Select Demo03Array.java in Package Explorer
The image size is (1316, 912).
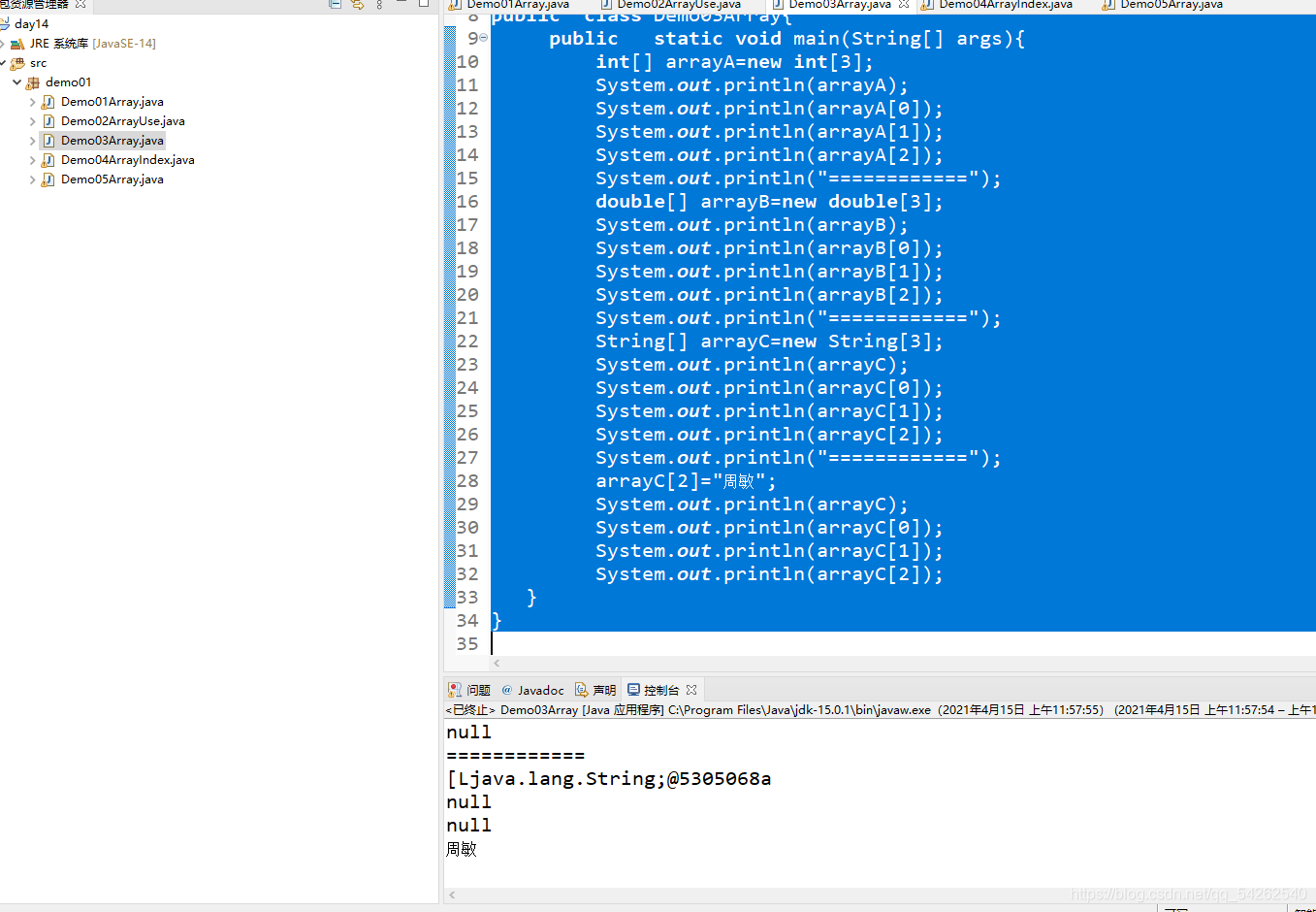[112, 141]
